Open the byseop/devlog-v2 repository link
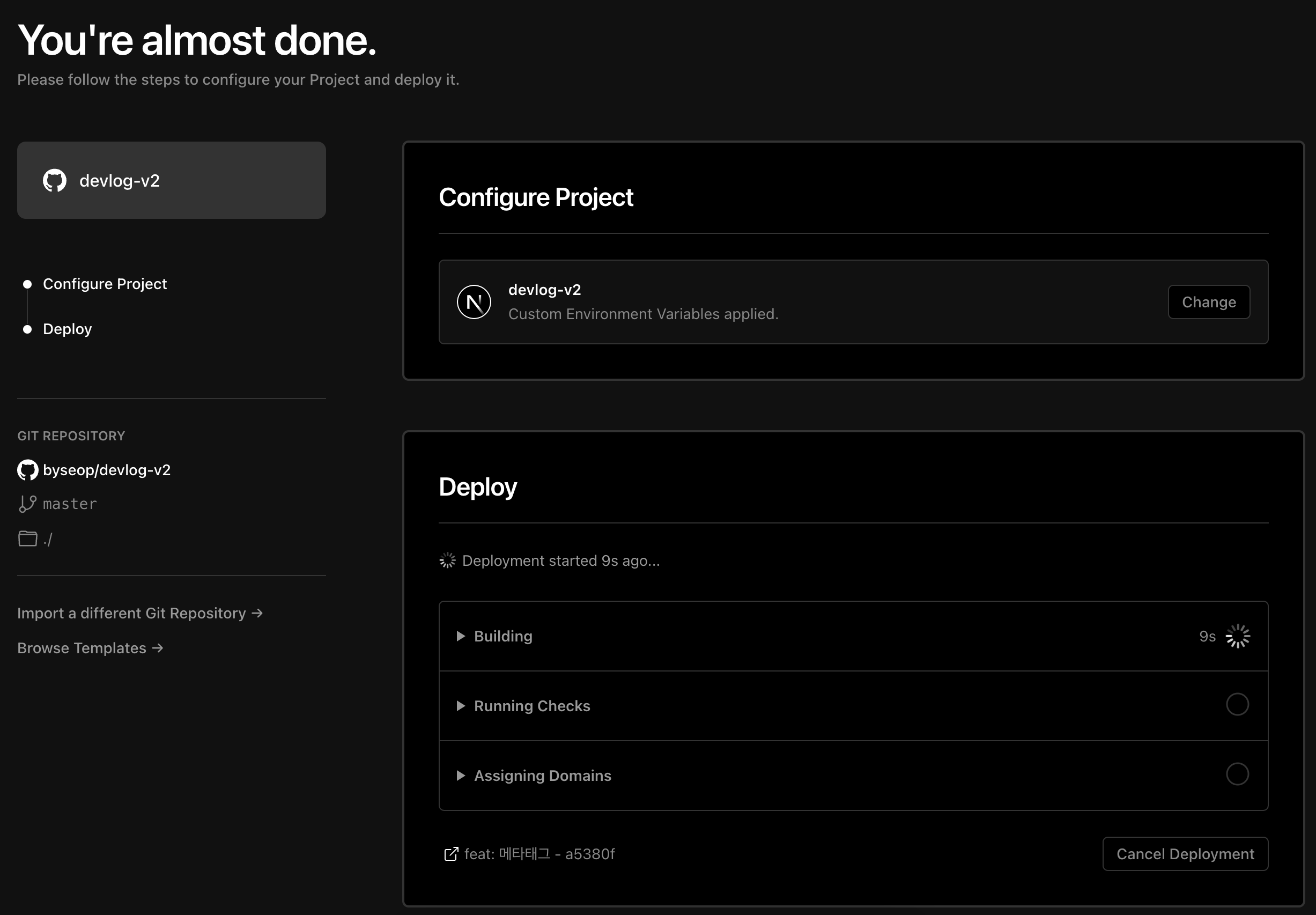 pos(107,470)
